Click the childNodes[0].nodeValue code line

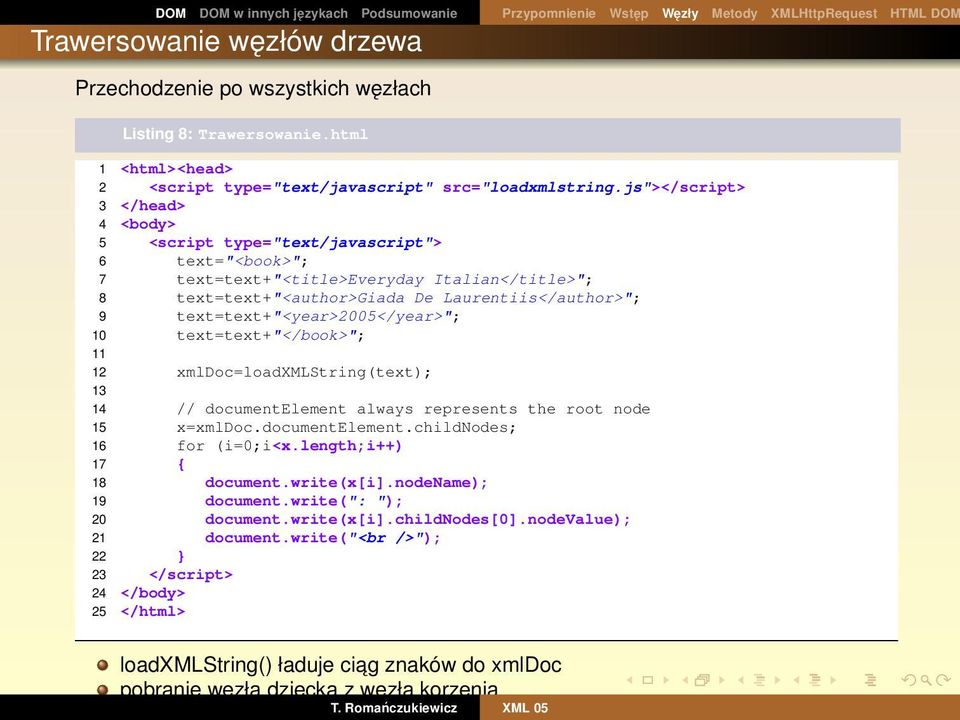tap(418, 519)
